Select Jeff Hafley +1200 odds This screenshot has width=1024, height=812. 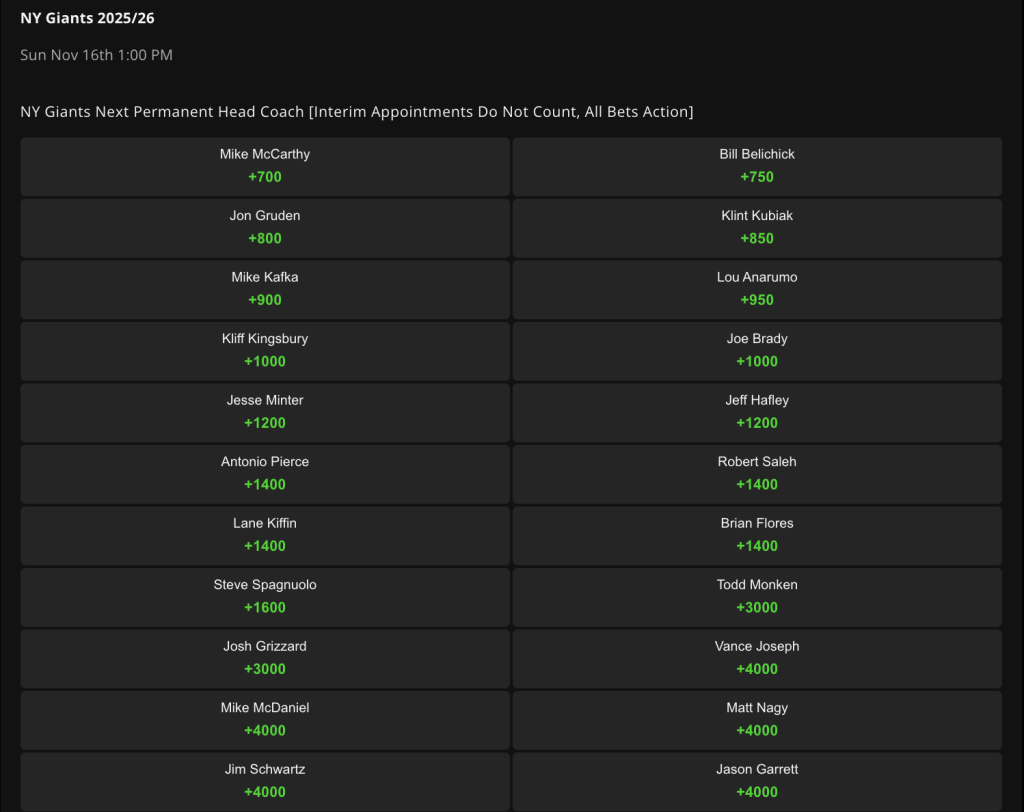point(757,412)
